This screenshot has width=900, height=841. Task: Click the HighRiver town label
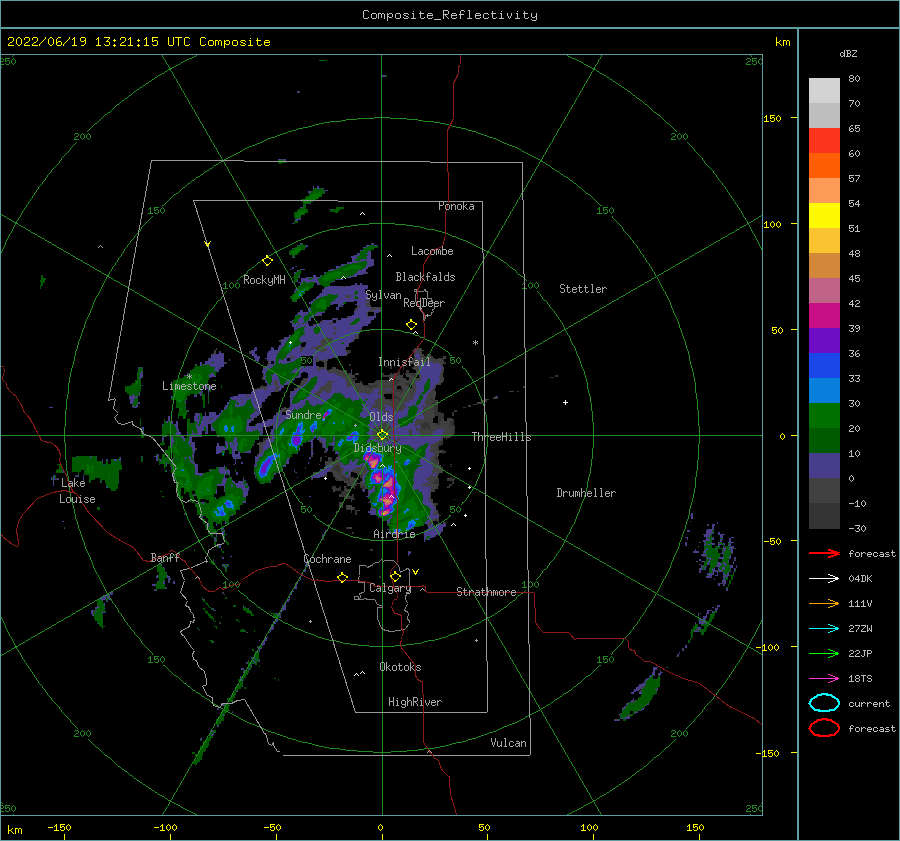pos(415,702)
